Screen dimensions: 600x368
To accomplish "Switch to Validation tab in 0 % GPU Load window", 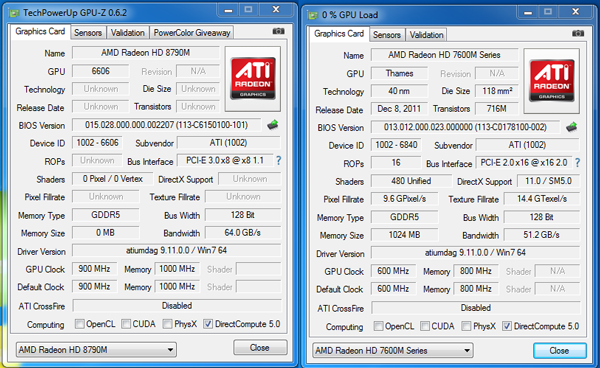I will click(x=426, y=35).
